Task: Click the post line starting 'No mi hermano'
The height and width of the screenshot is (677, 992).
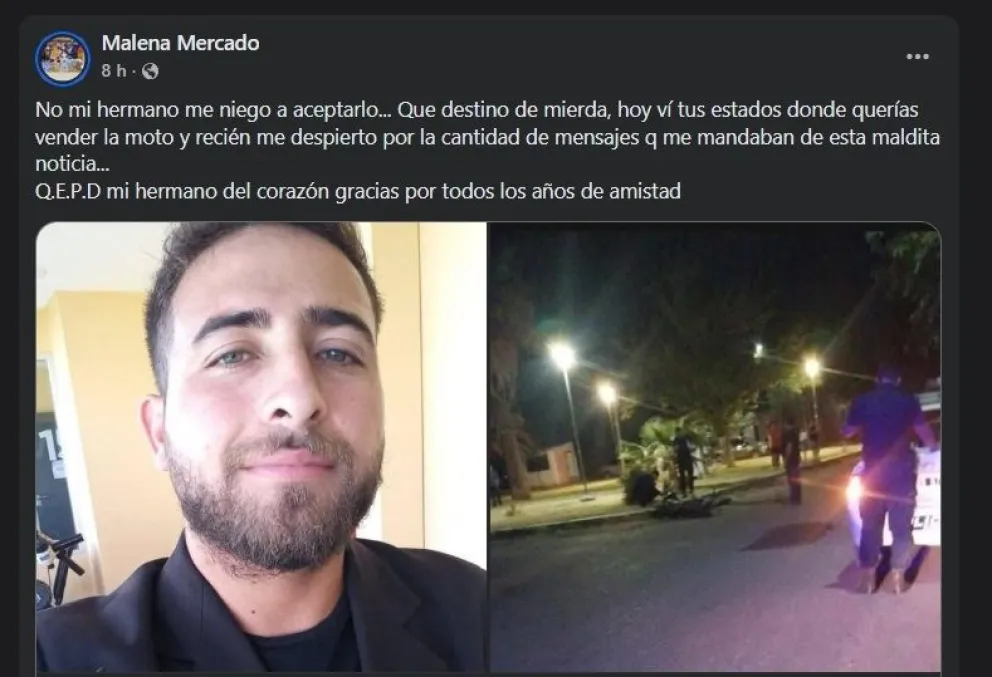Action: tap(477, 109)
